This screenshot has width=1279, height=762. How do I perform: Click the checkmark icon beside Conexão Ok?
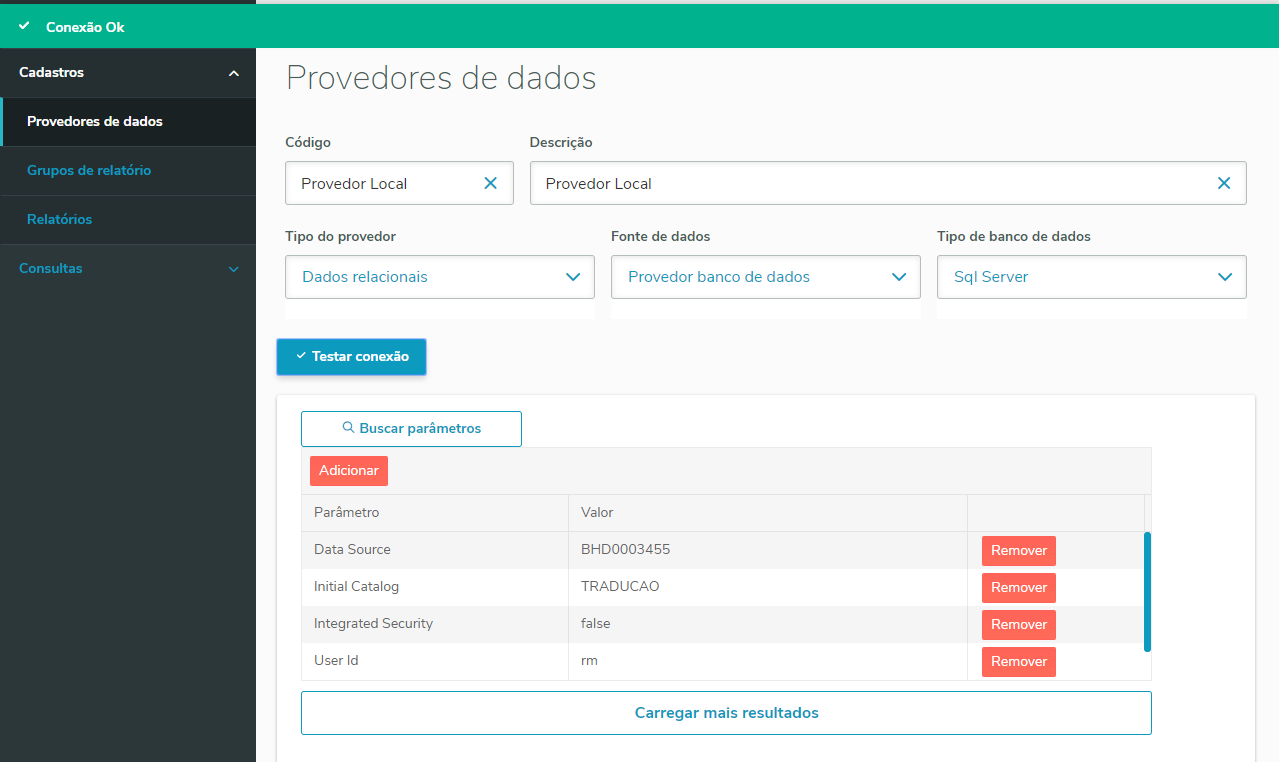(x=24, y=26)
